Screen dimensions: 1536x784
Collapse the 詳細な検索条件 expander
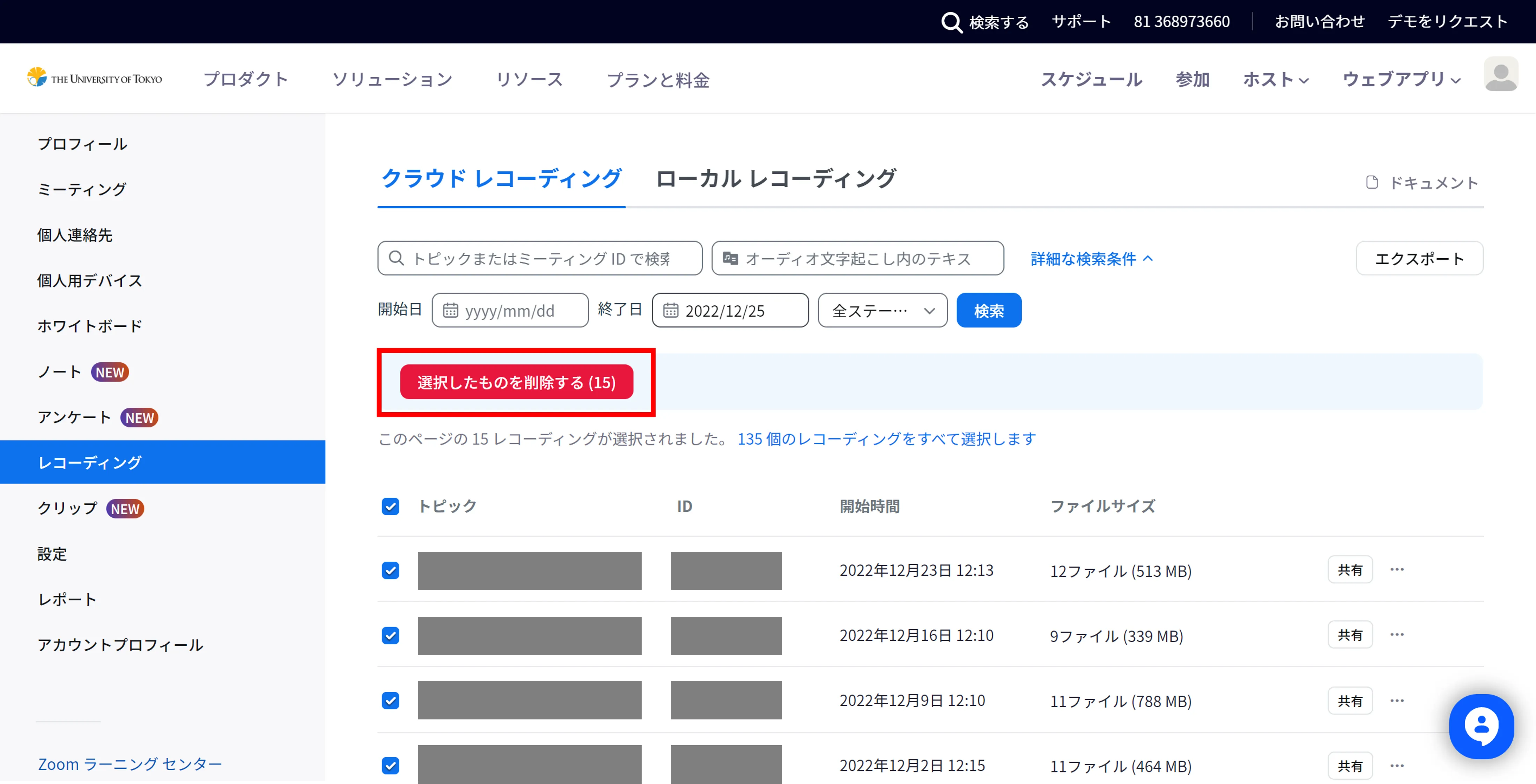click(1091, 259)
